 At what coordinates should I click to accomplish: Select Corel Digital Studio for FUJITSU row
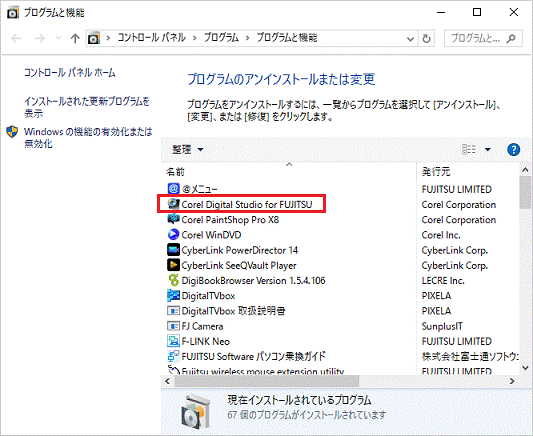point(247,204)
